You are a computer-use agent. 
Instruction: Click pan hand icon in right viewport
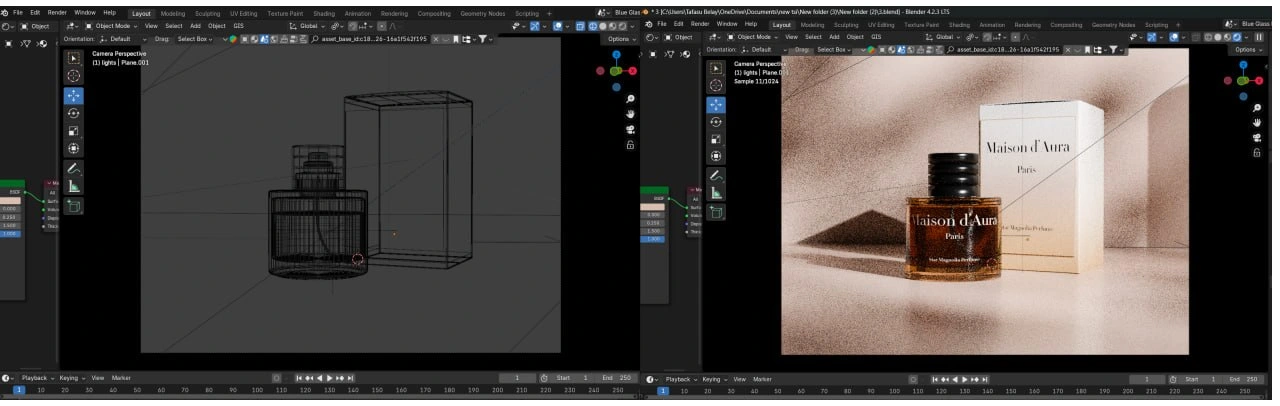click(x=1257, y=123)
